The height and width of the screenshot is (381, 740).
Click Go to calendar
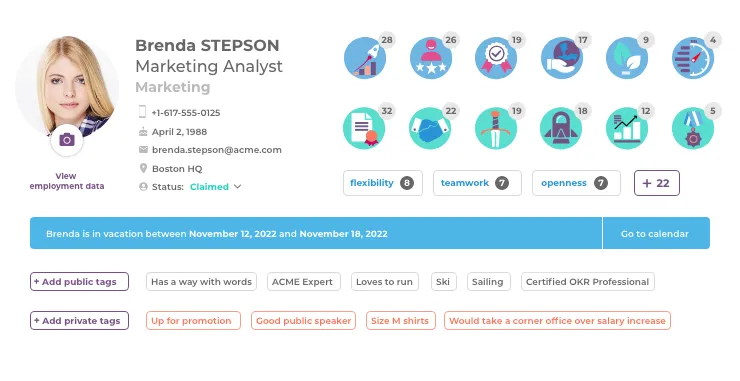[656, 233]
